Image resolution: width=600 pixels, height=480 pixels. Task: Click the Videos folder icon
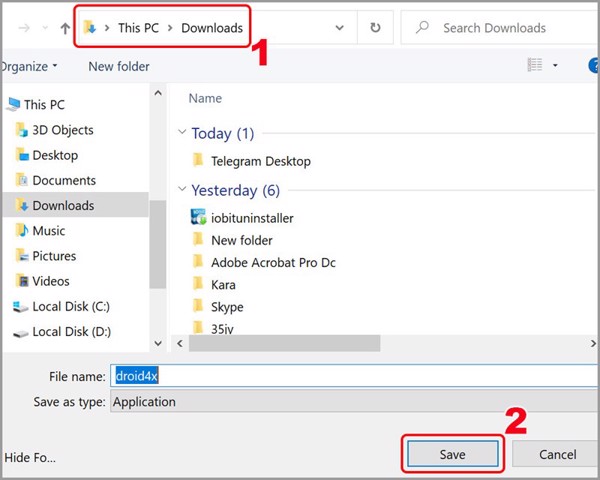(22, 281)
